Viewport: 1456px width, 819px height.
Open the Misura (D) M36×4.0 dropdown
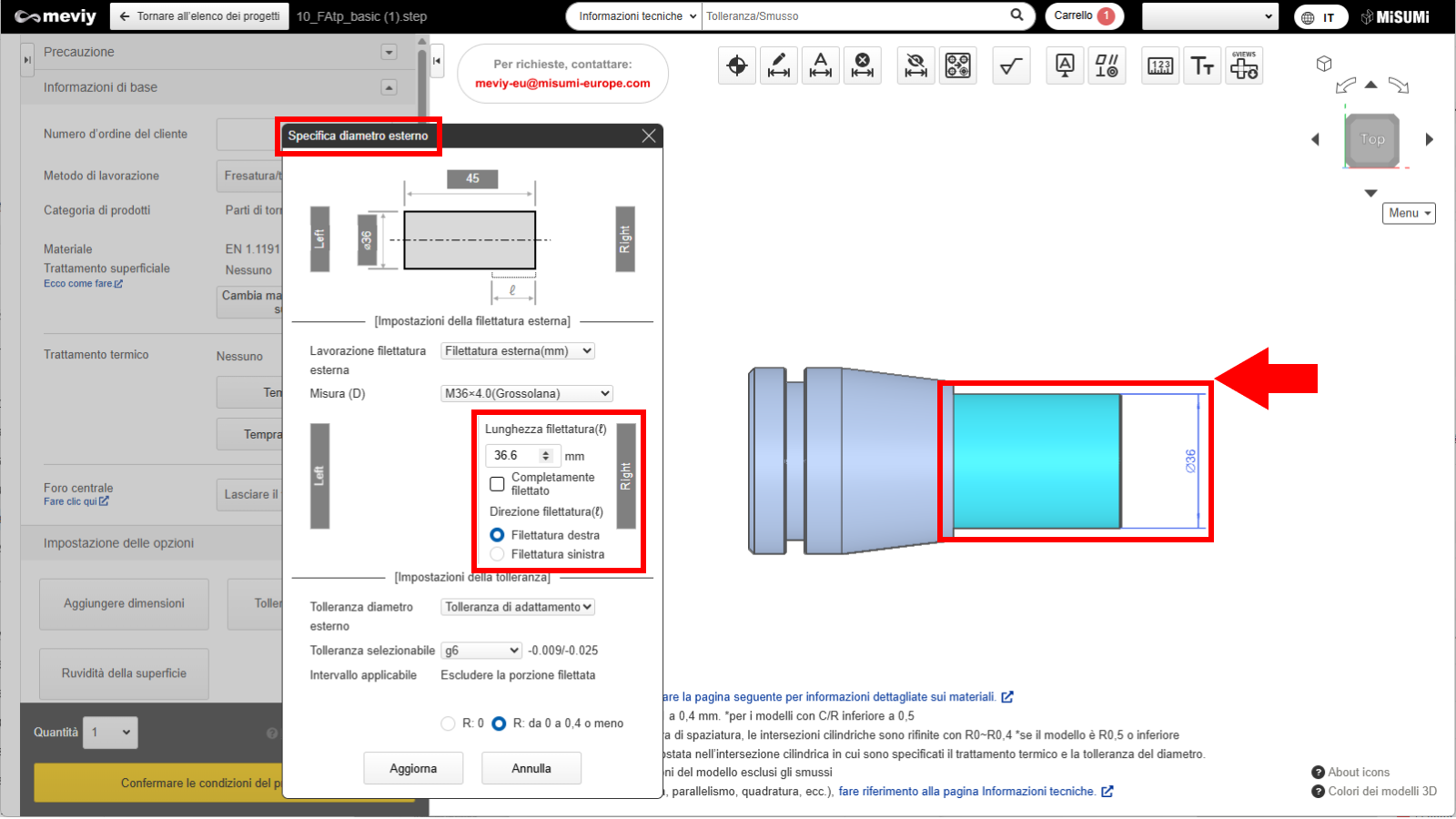coord(526,394)
